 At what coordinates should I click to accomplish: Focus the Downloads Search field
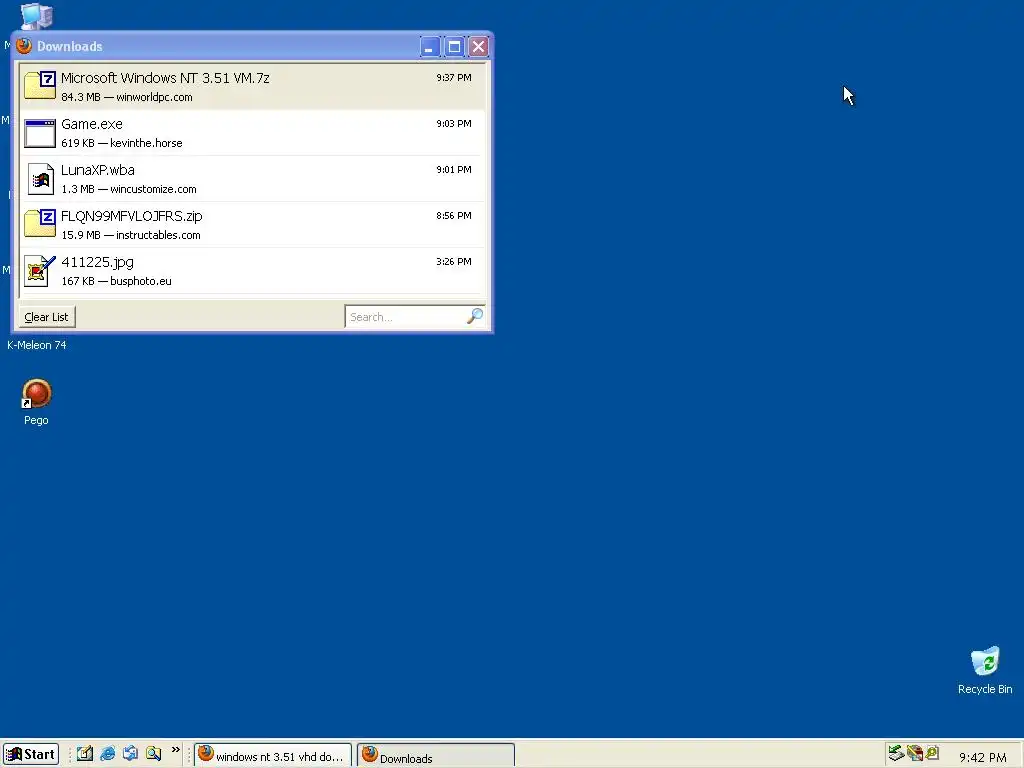tap(406, 317)
